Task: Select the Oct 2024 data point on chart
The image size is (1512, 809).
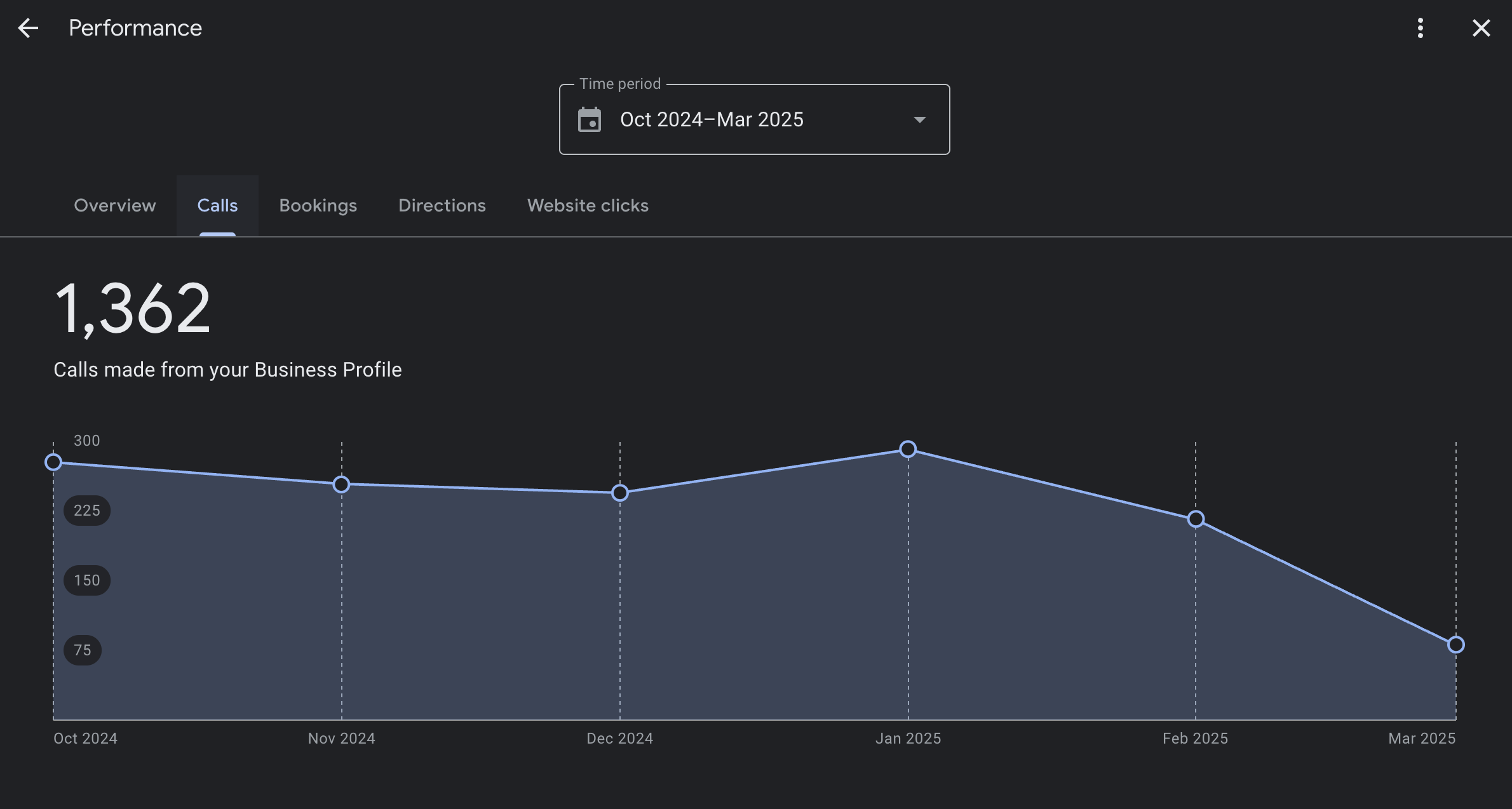Action: click(53, 462)
